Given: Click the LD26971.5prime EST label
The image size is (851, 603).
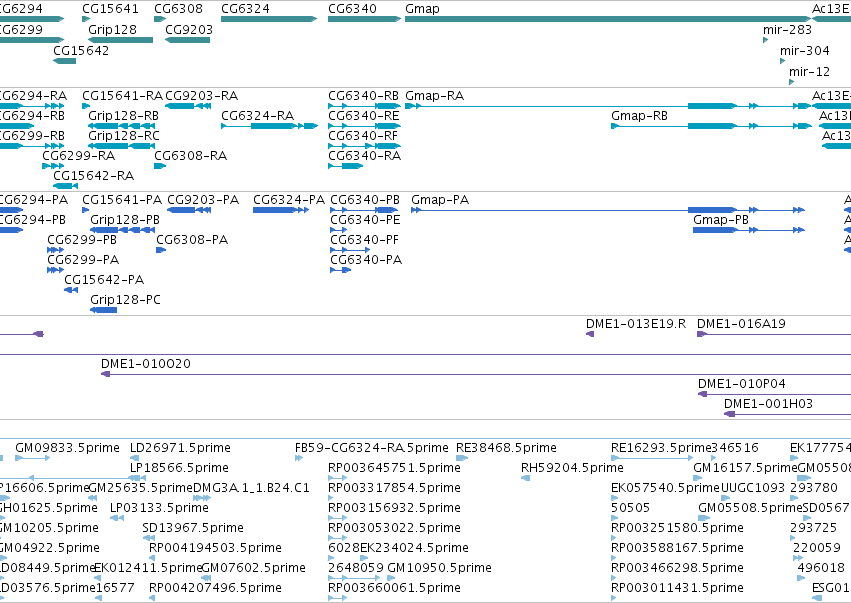Looking at the screenshot, I should click(180, 448).
